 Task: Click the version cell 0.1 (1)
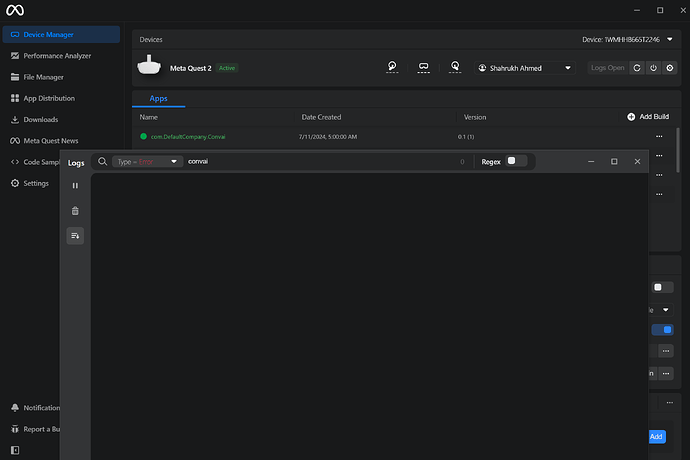click(466, 137)
